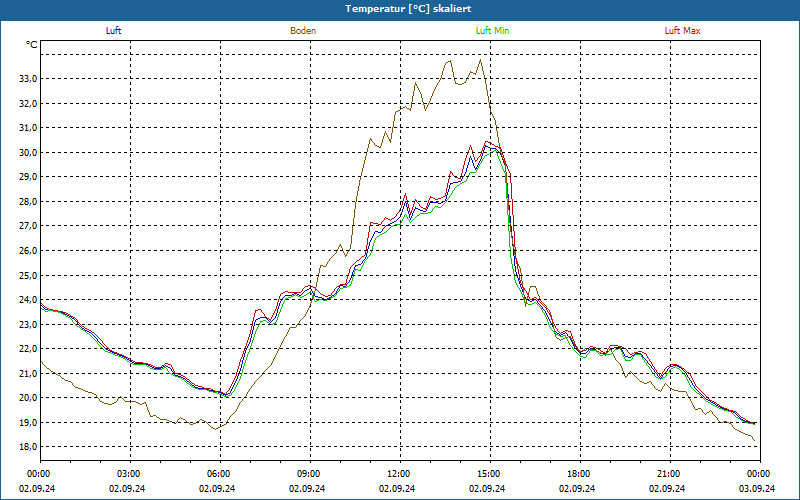This screenshot has width=800, height=500.
Task: Click the 28,0 y-axis value
Action: click(x=29, y=202)
